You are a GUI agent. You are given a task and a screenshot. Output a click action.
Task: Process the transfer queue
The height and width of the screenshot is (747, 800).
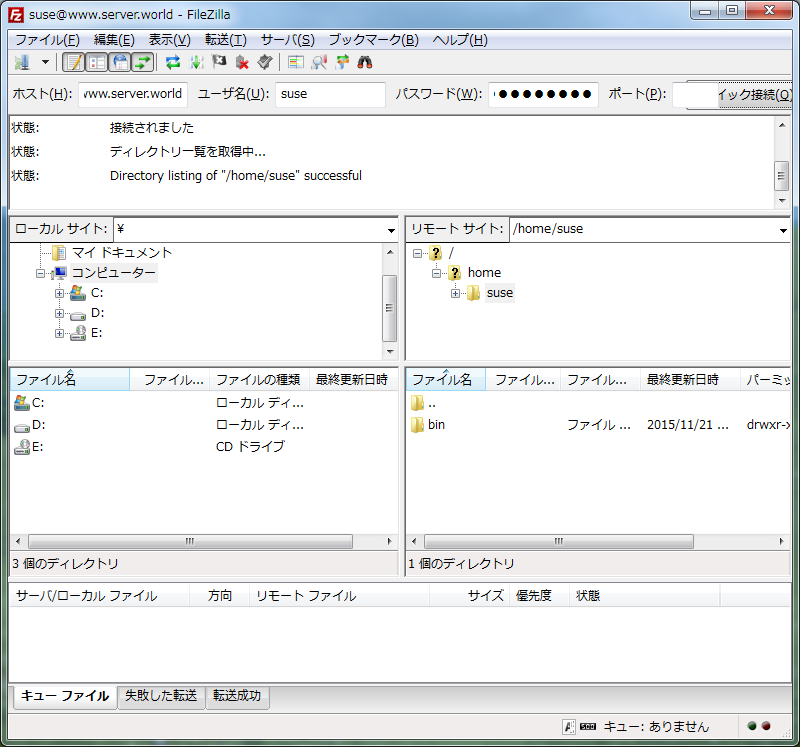pyautogui.click(x=195, y=61)
